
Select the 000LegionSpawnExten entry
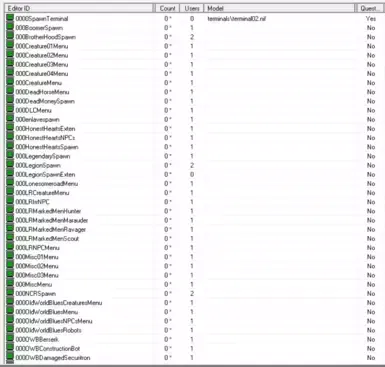coord(45,174)
